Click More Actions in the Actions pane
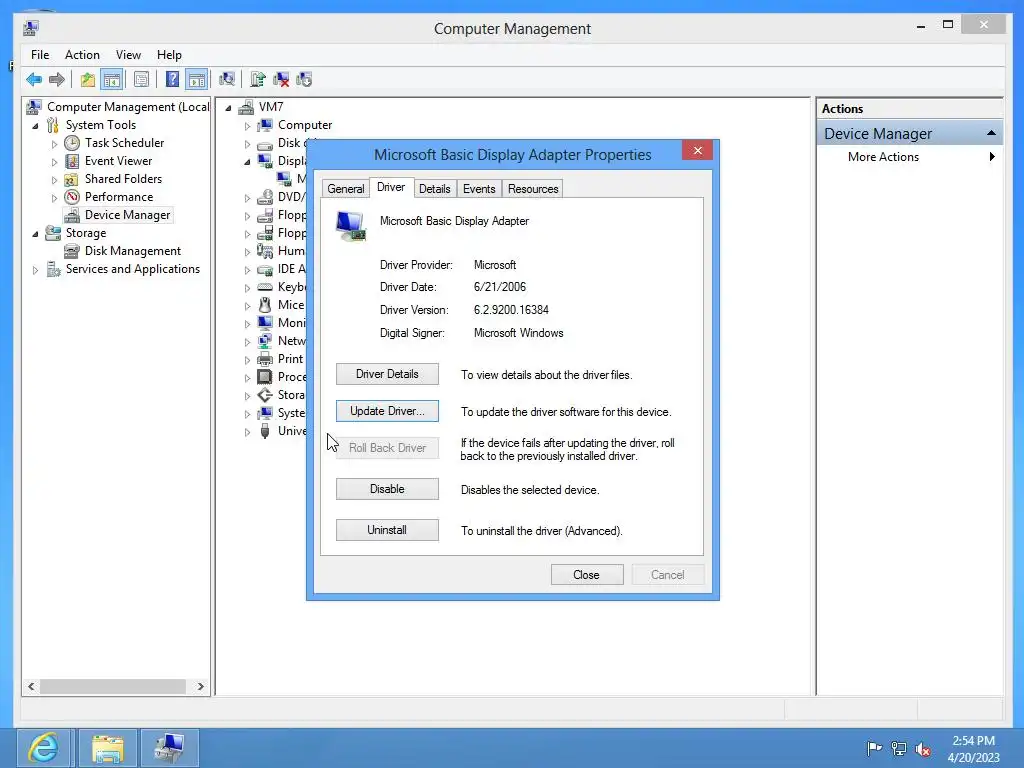1024x768 pixels. coord(883,157)
